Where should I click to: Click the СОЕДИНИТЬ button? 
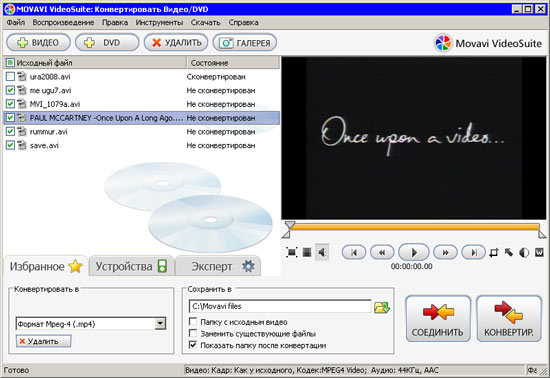tap(438, 319)
